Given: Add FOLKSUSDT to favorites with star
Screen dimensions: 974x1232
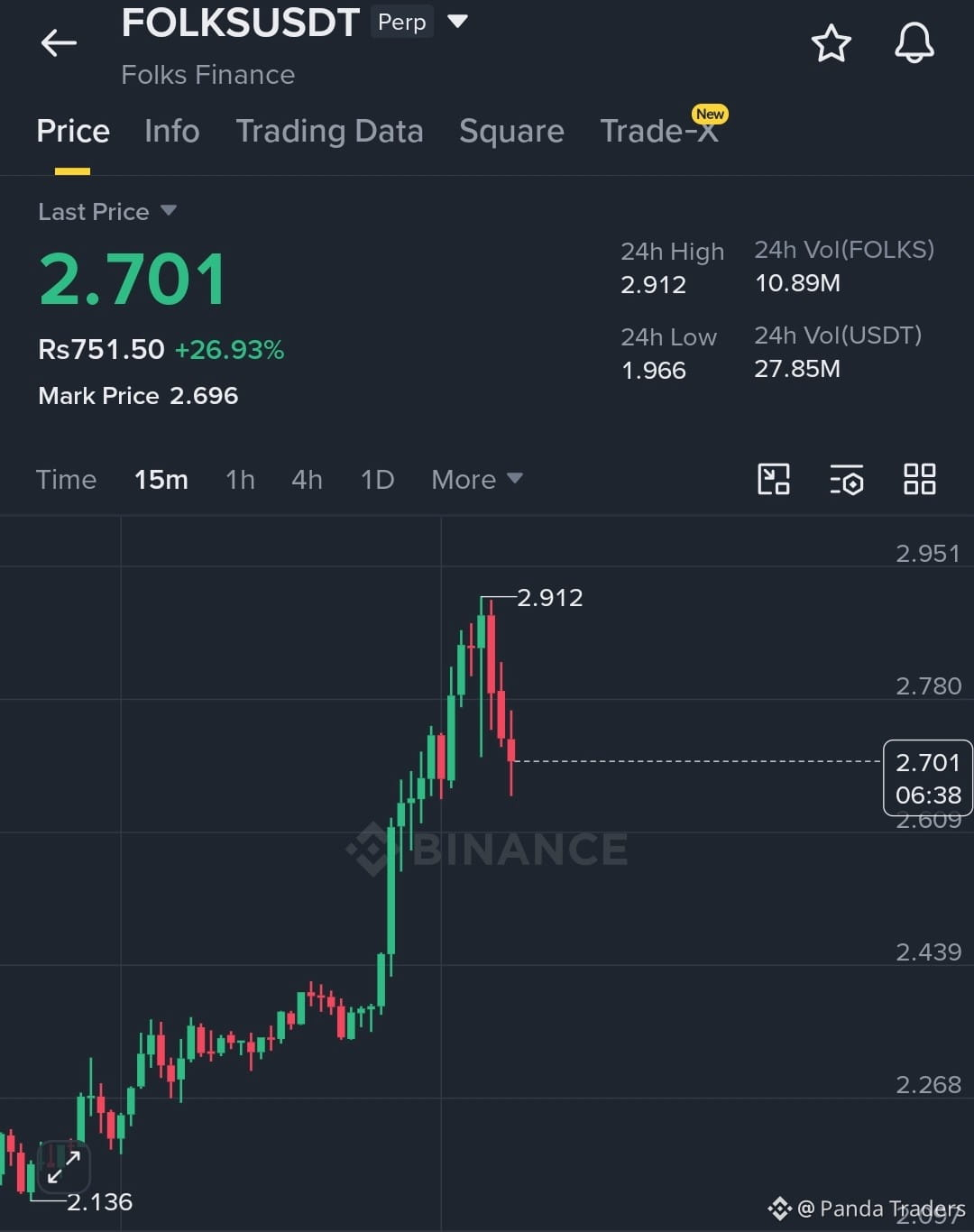Looking at the screenshot, I should tap(831, 43).
